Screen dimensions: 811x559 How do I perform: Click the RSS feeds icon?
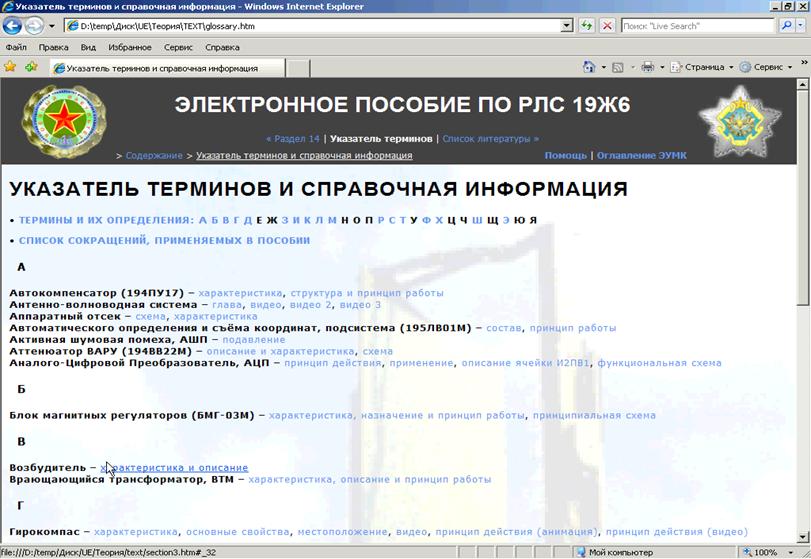click(618, 67)
